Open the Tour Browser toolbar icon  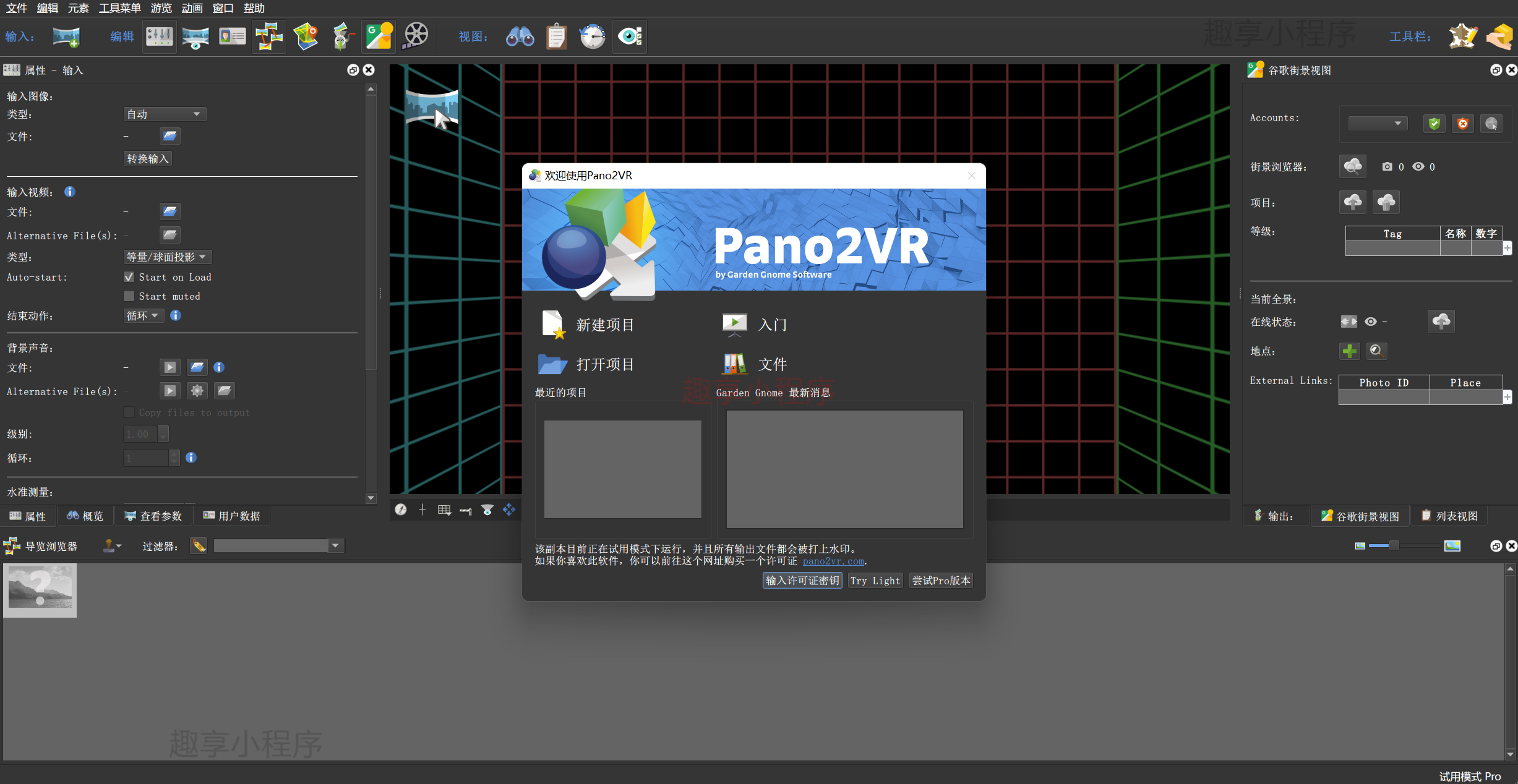coord(269,37)
